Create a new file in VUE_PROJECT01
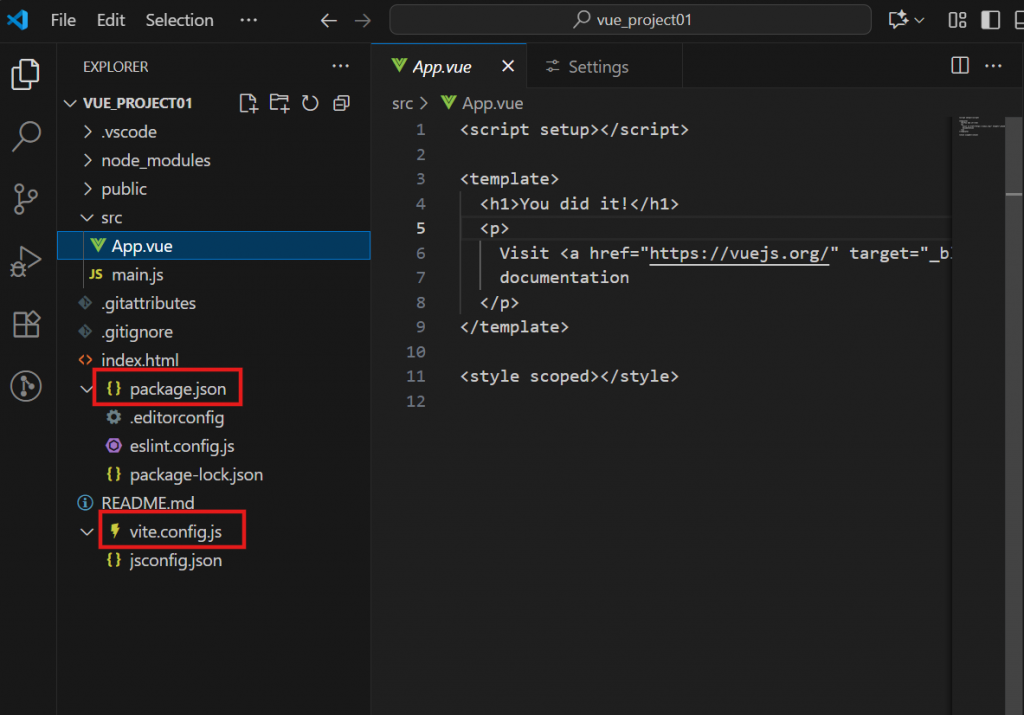This screenshot has height=715, width=1024. pos(248,103)
